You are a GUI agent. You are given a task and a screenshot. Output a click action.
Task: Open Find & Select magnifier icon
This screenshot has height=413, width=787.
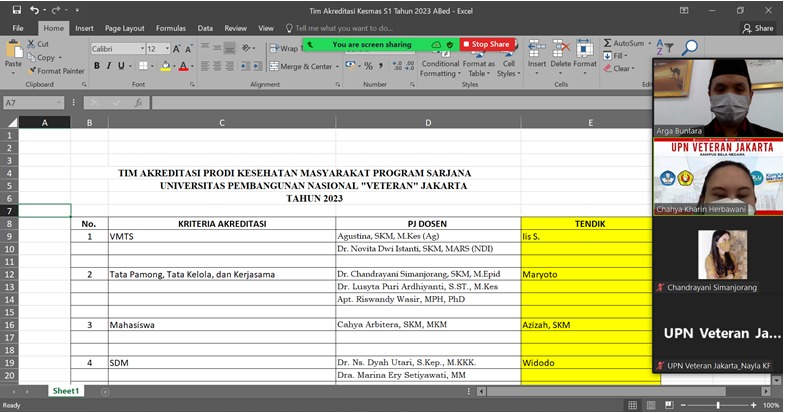[x=689, y=48]
